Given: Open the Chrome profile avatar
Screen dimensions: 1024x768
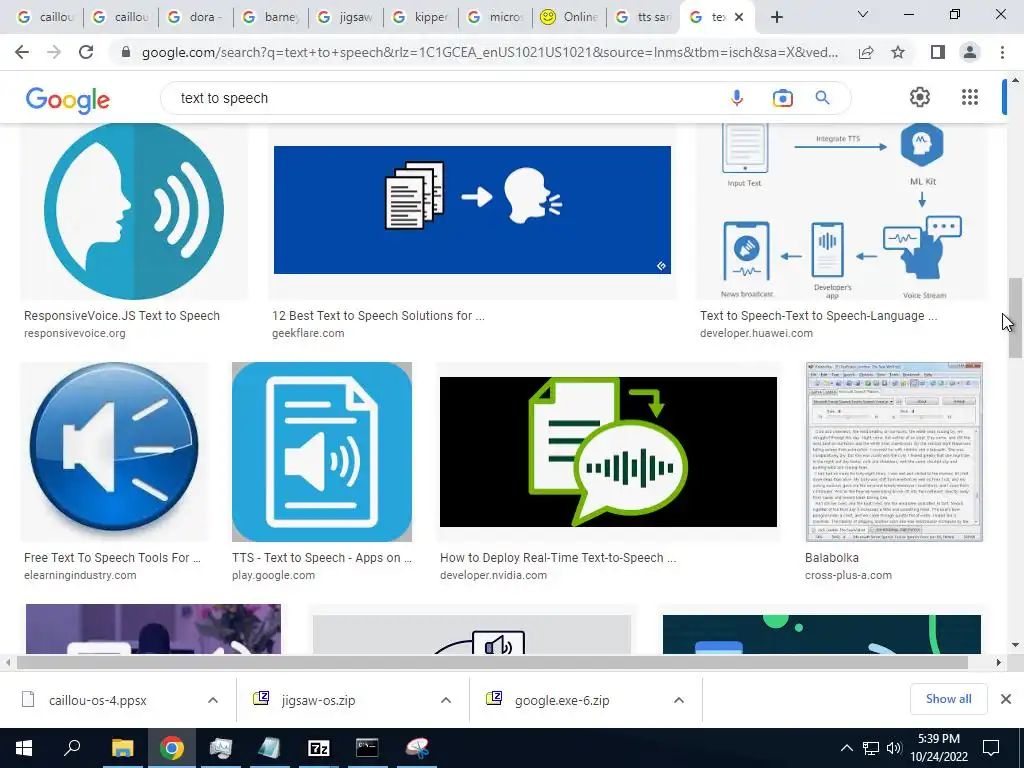Looking at the screenshot, I should 970,52.
